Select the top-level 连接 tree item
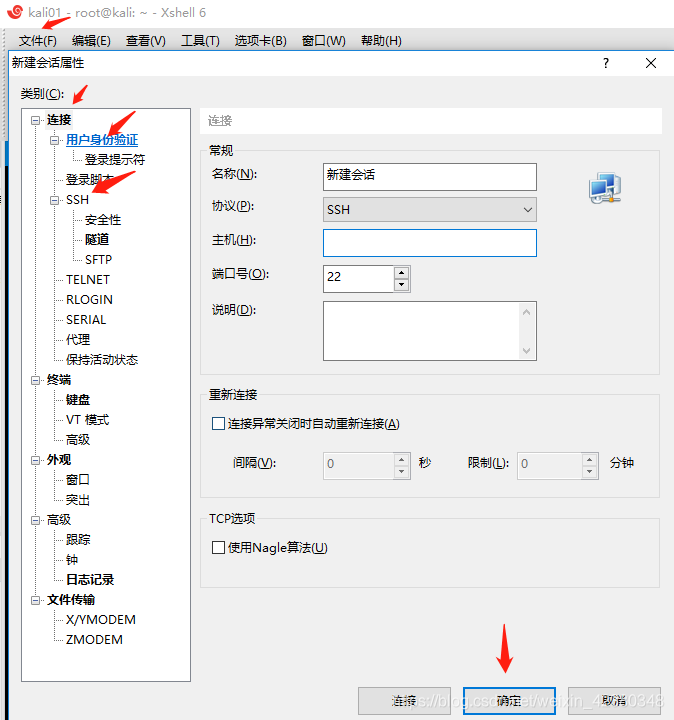The width and height of the screenshot is (674, 720). [x=59, y=120]
